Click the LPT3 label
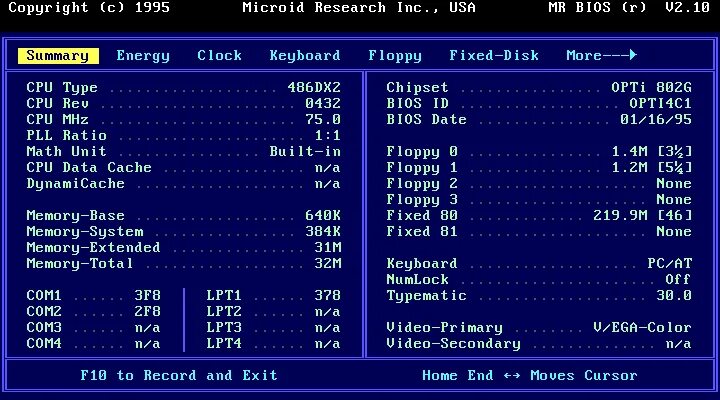 tap(224, 327)
